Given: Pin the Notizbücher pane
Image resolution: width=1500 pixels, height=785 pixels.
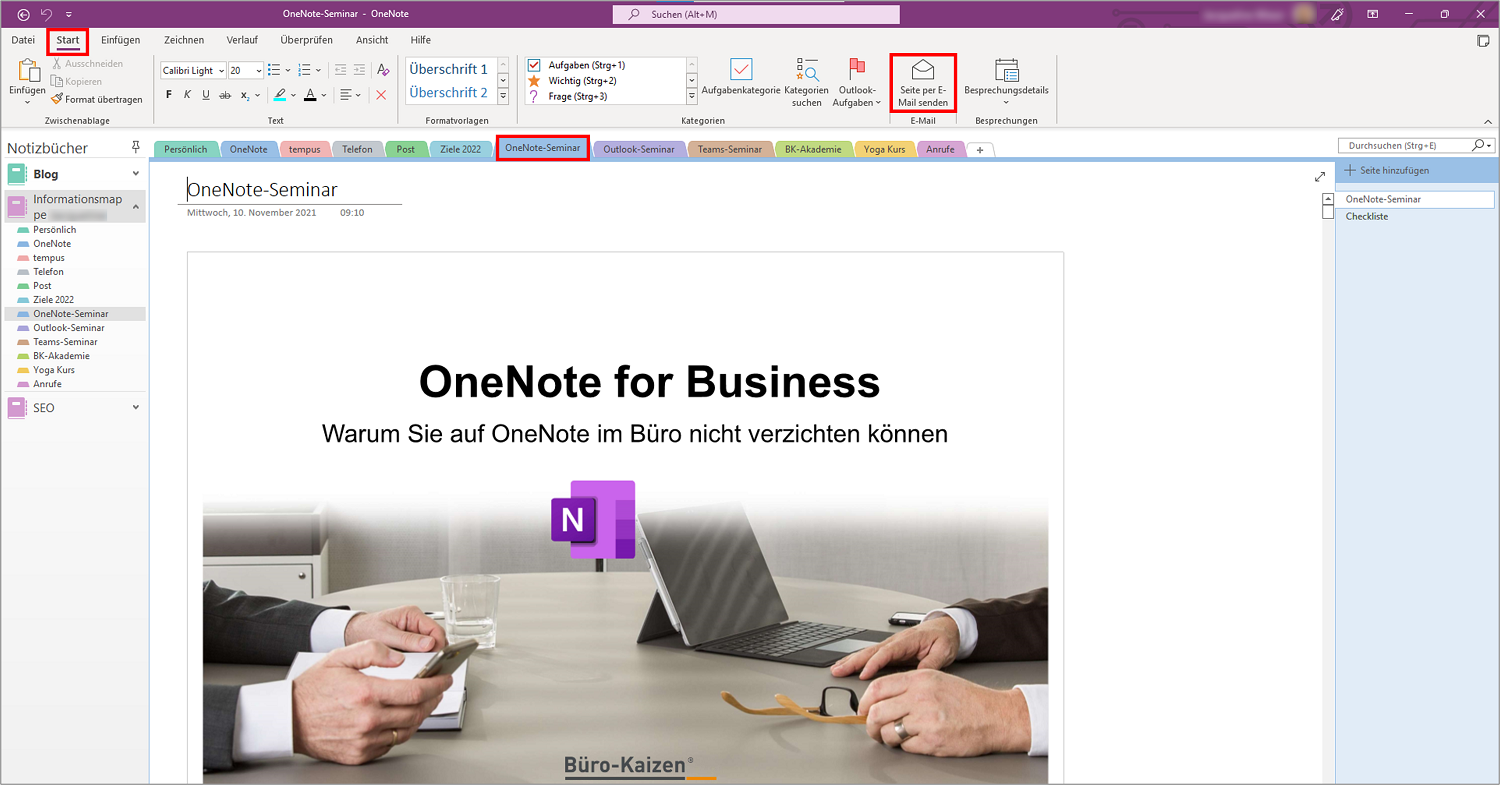Looking at the screenshot, I should click(x=137, y=147).
